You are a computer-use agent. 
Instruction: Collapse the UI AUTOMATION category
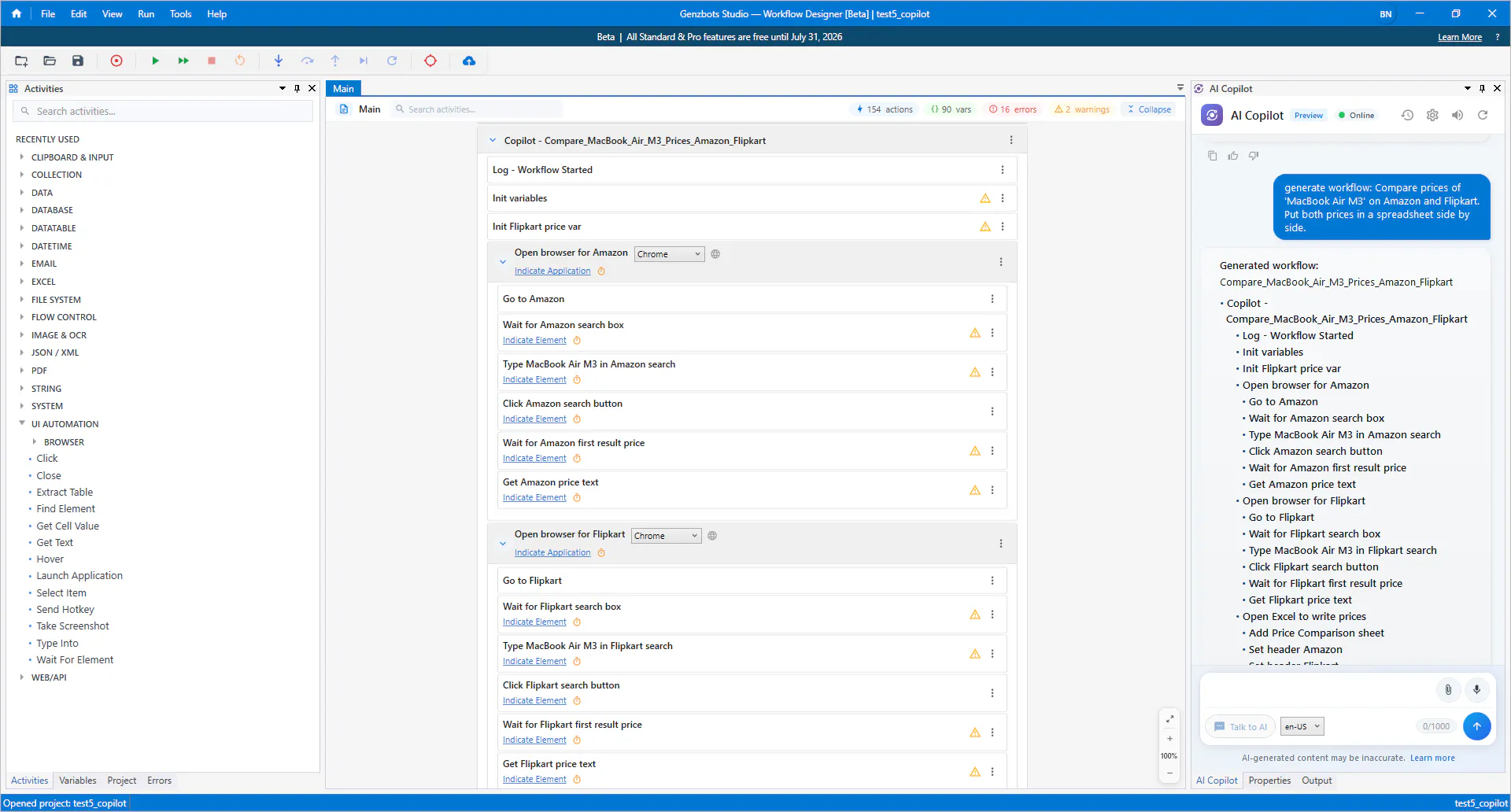21,424
